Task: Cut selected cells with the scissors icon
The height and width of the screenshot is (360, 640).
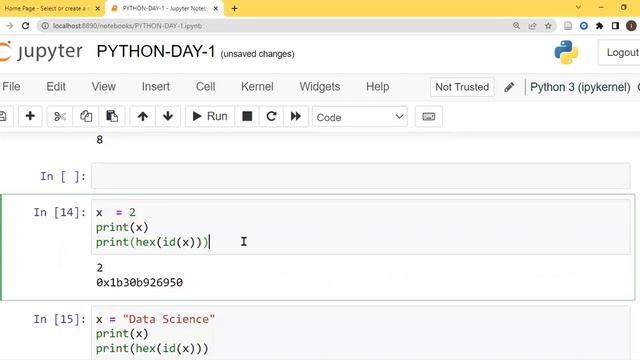Action: coord(60,116)
